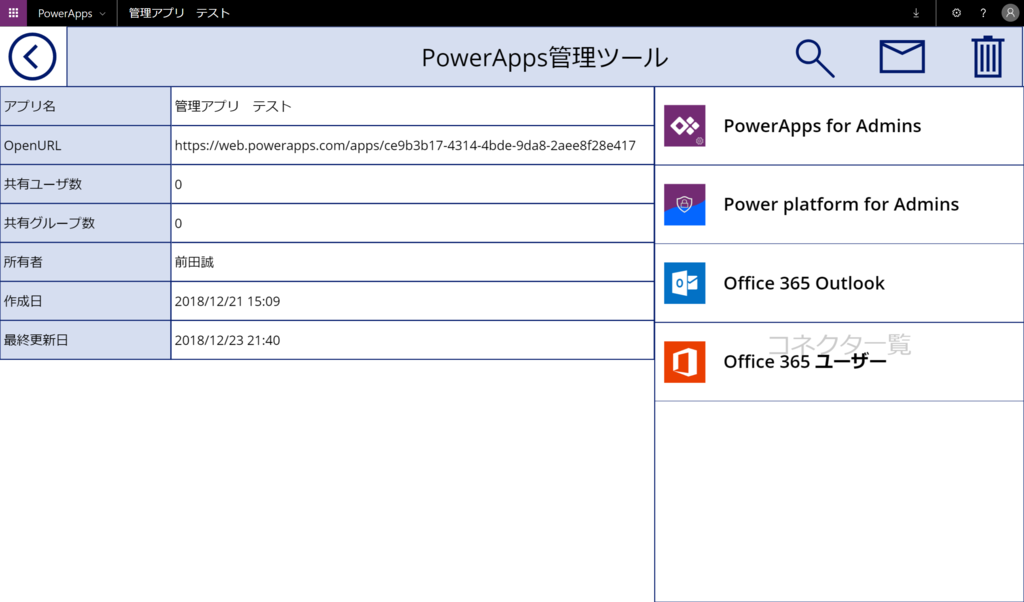Select PowerApps for Admins label

point(822,125)
